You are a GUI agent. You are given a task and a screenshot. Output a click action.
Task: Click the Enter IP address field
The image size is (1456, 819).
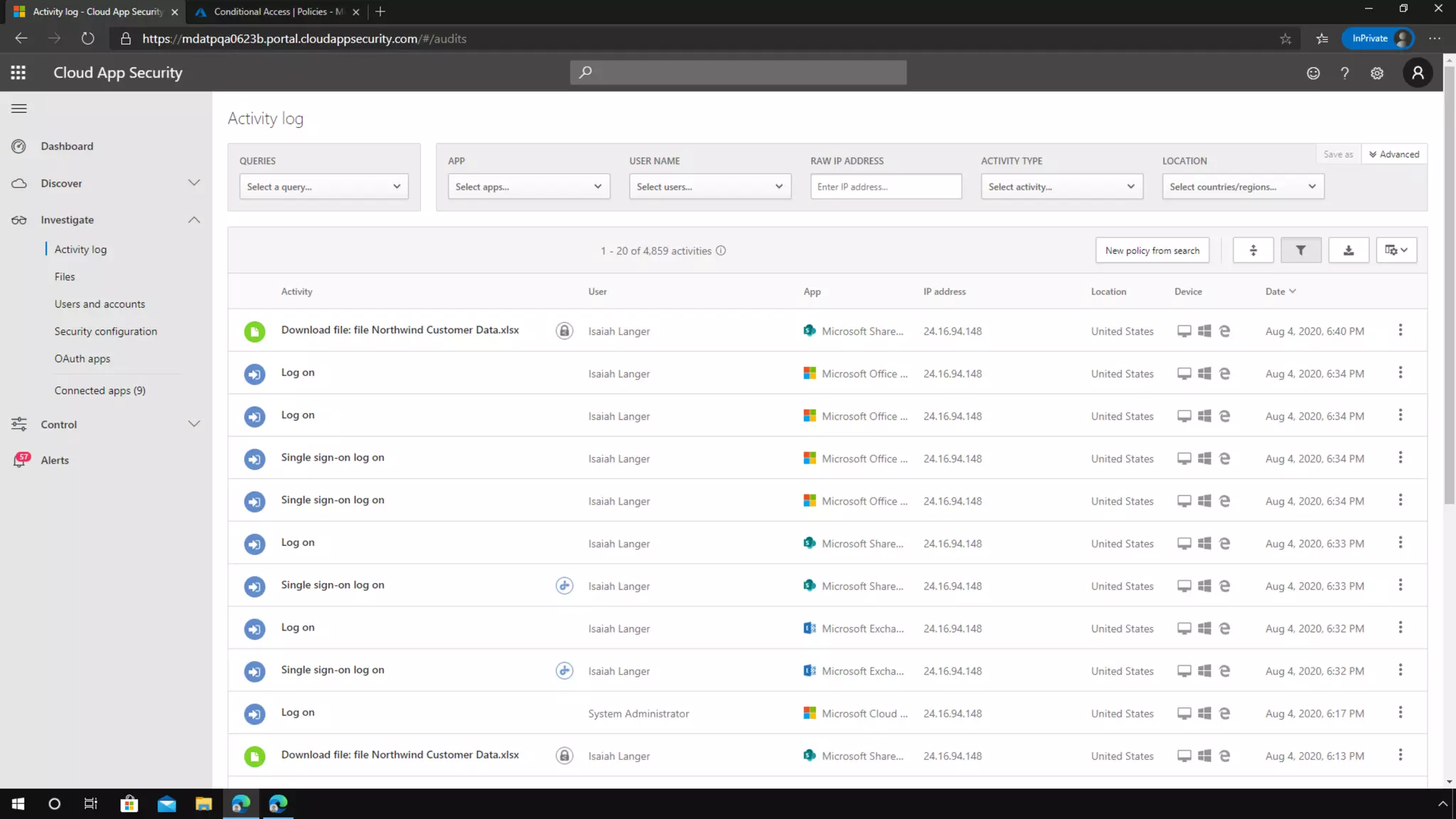[885, 186]
